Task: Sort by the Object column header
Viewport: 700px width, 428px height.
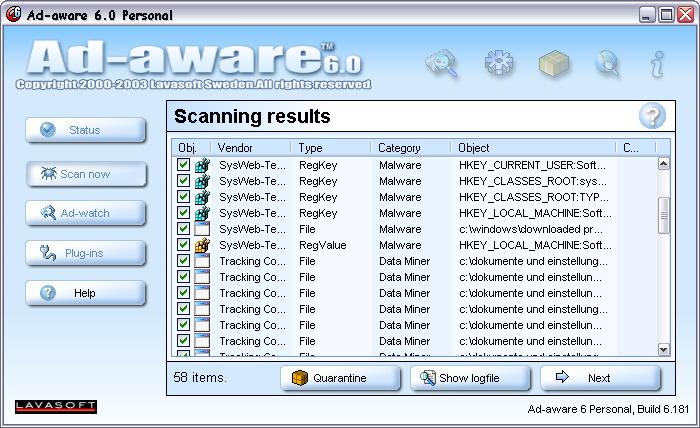Action: pyautogui.click(x=533, y=148)
